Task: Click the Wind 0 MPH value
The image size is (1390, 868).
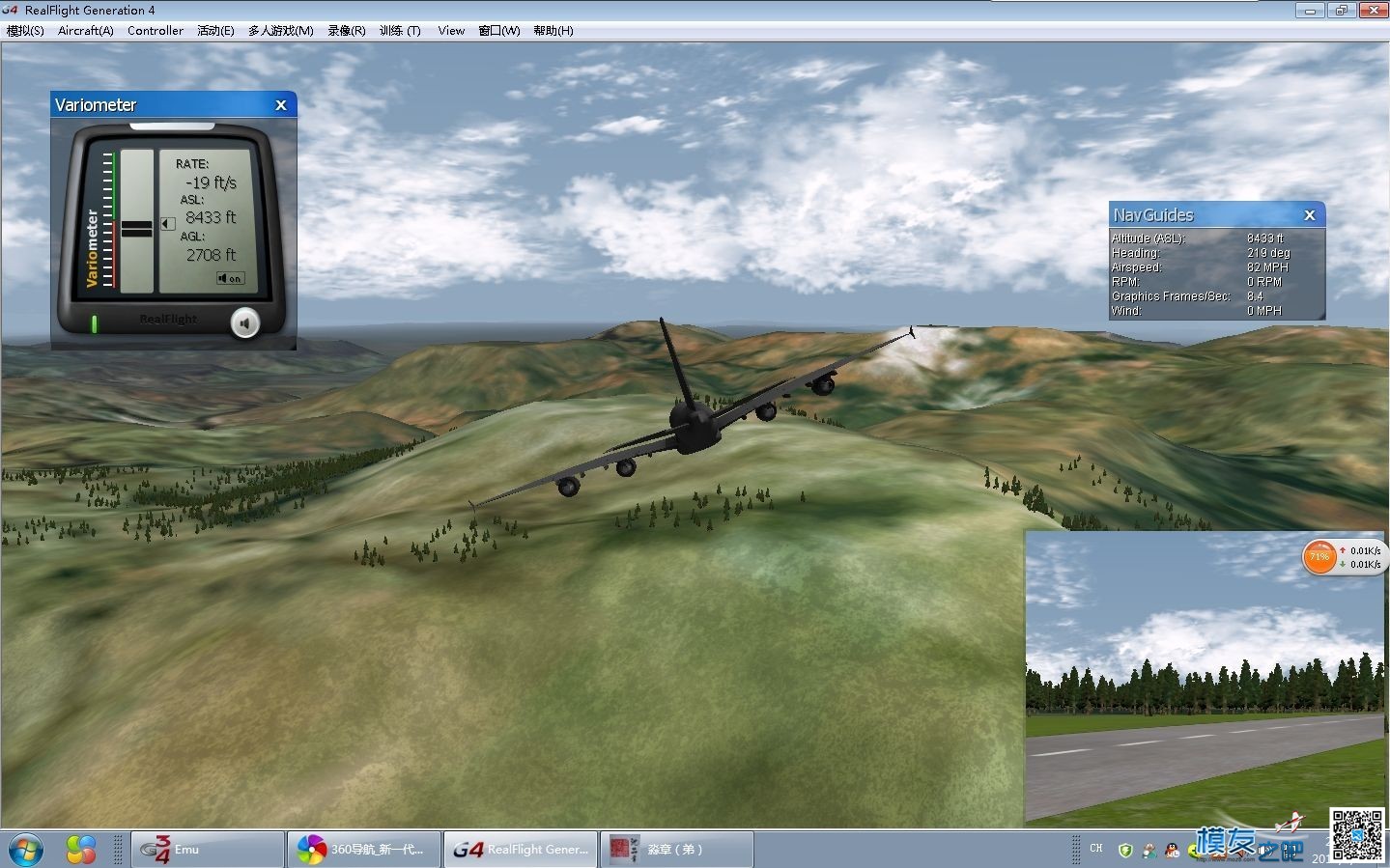Action: (1264, 311)
